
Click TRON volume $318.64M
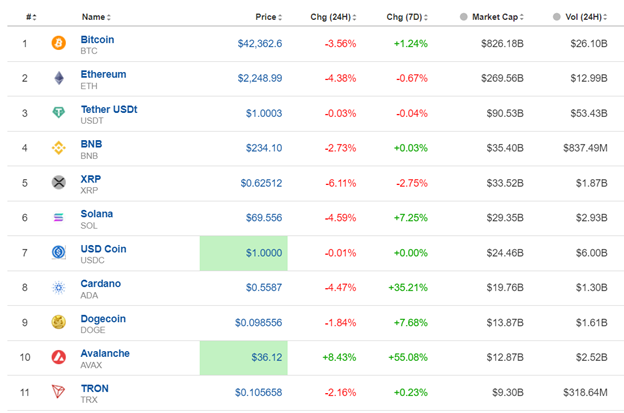pyautogui.click(x=585, y=392)
